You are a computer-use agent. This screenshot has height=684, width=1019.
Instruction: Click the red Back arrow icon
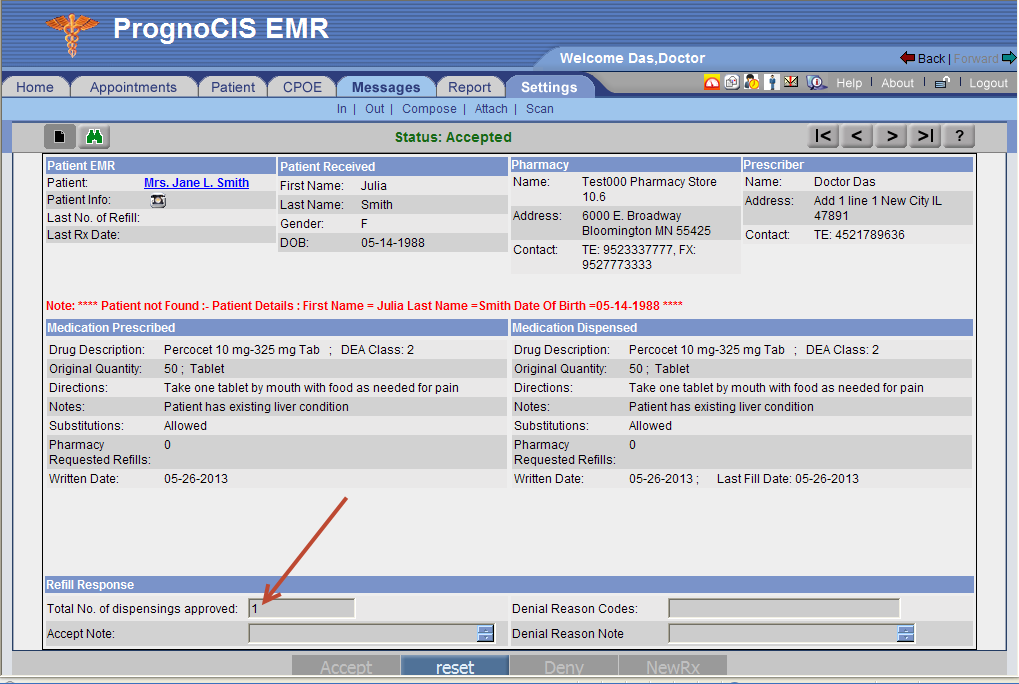tap(907, 58)
